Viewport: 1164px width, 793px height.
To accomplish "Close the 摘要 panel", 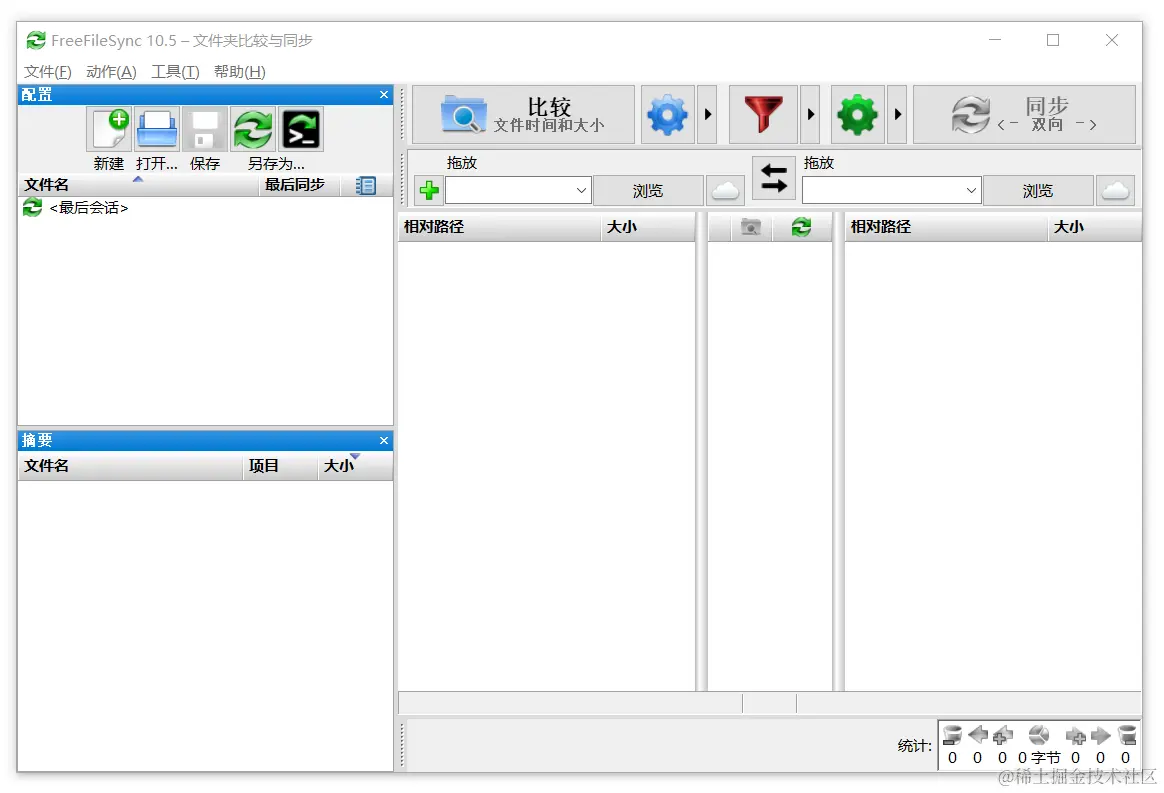I will point(384,440).
